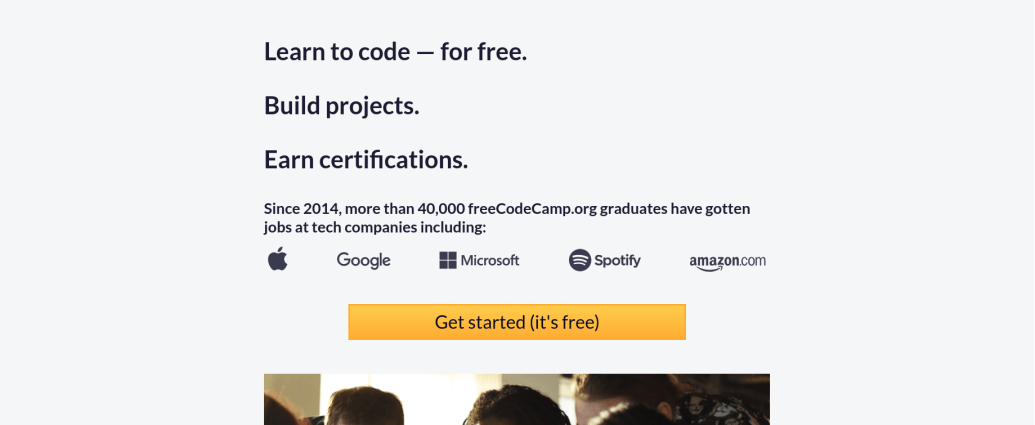The width and height of the screenshot is (1035, 425).
Task: Click the "Learn to code — for free." heading
Action: pos(395,51)
